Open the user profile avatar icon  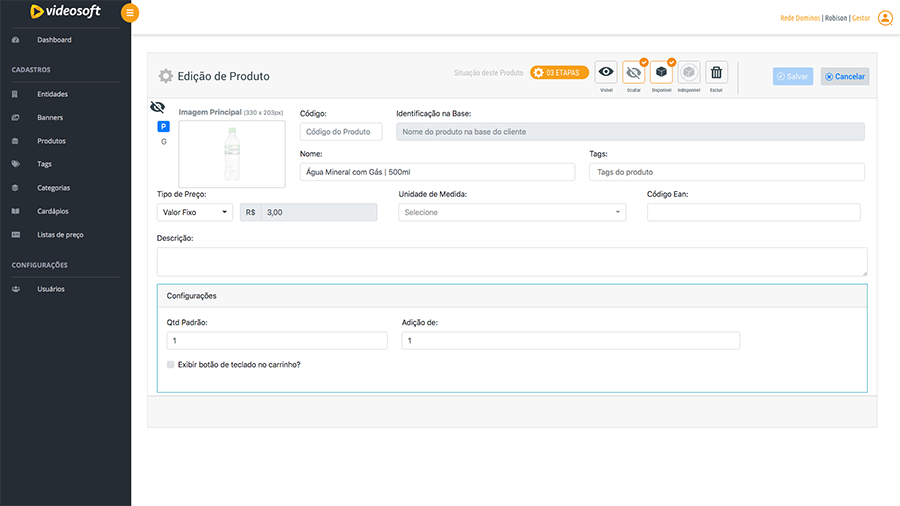(885, 17)
